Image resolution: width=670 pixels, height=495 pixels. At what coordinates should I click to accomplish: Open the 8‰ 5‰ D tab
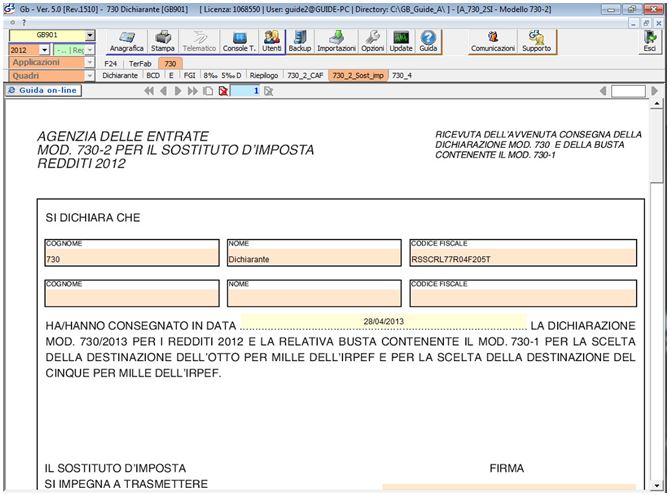pos(222,76)
